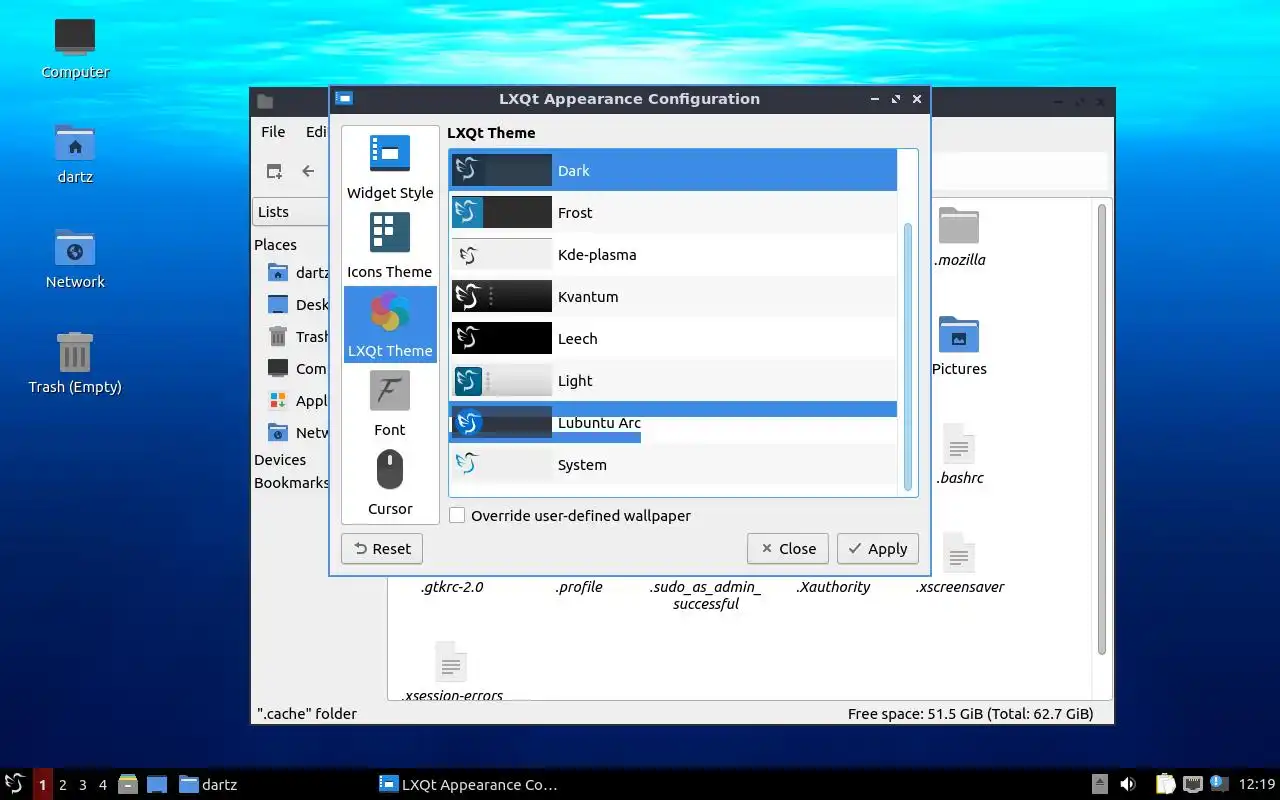
Task: Select the LXQt Theme section icon
Action: click(390, 313)
